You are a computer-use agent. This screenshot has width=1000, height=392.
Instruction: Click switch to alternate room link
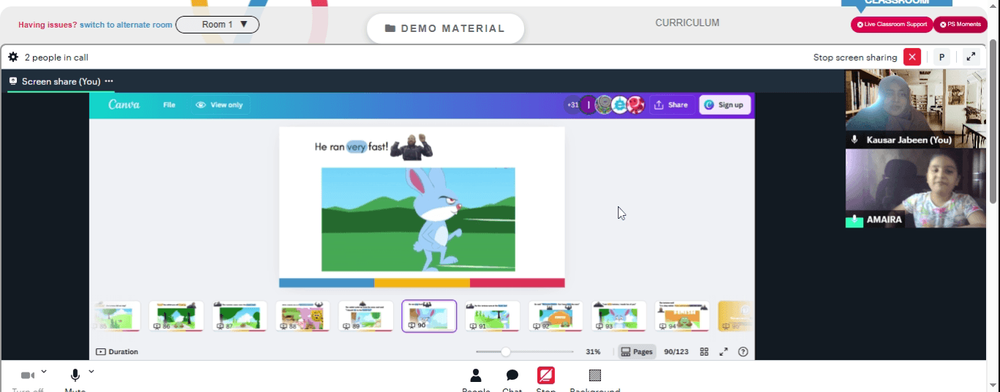click(126, 25)
